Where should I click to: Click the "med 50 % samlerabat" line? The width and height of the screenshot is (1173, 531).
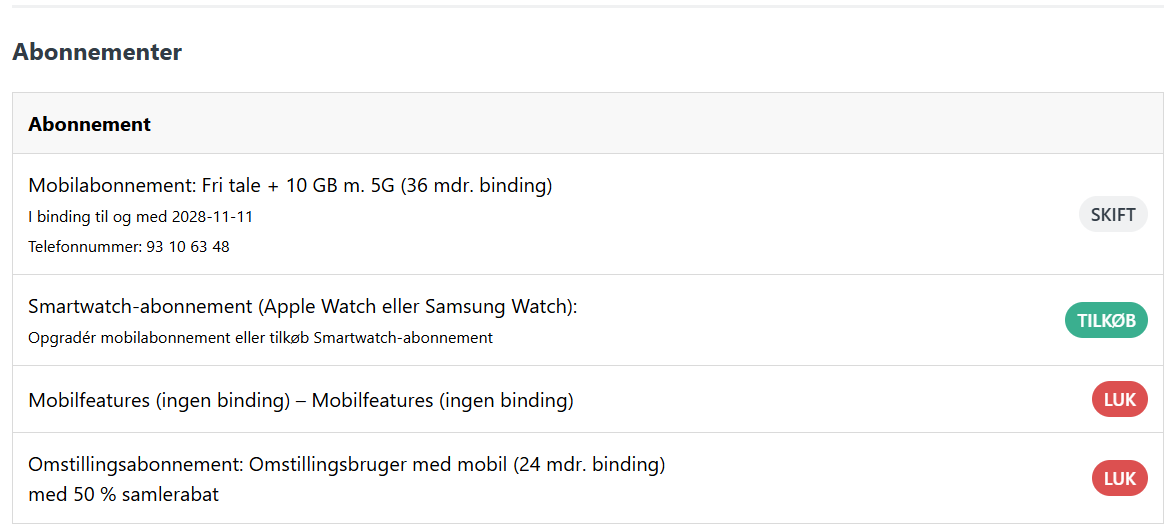click(123, 494)
